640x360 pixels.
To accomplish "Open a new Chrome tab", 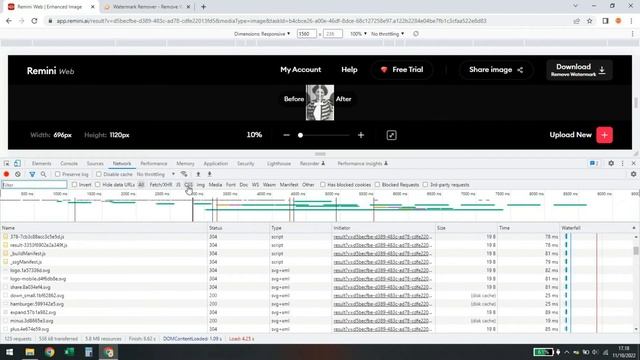I will click(x=203, y=7).
